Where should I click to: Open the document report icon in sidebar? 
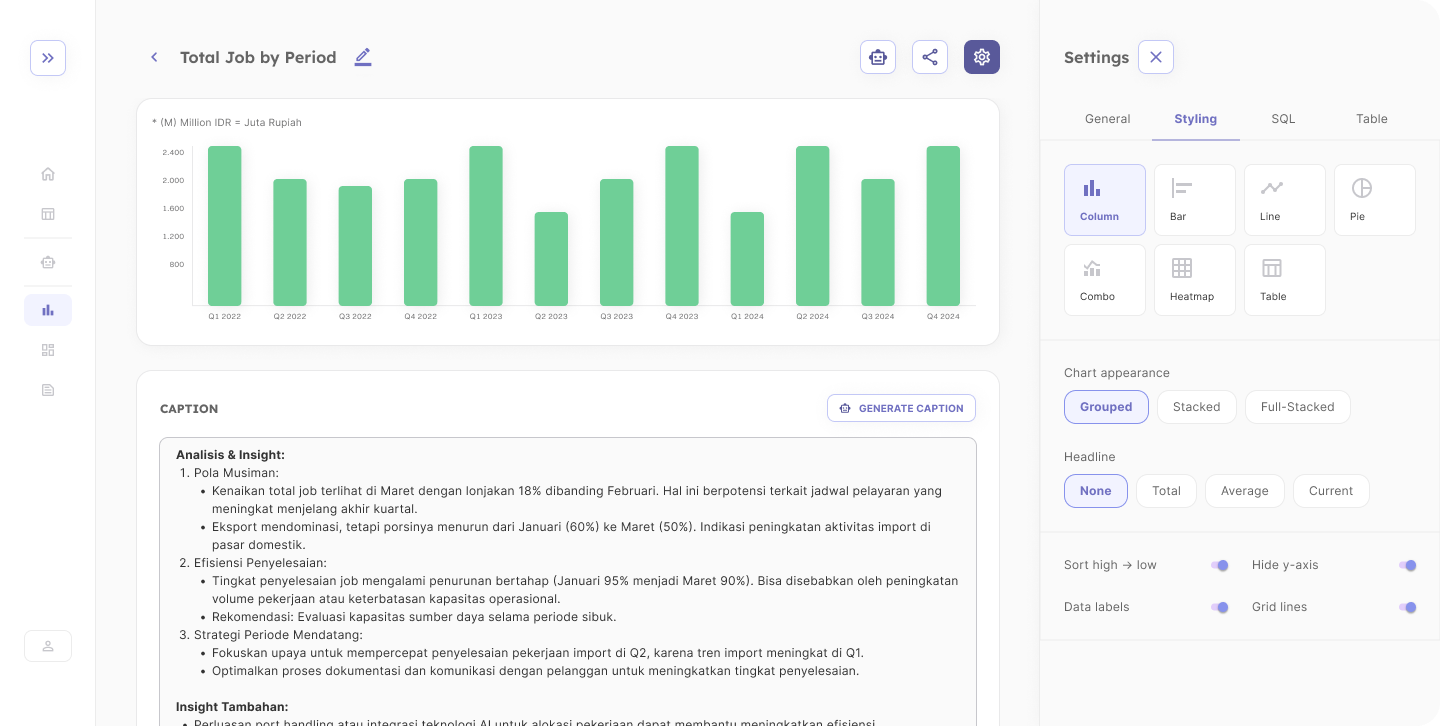[48, 390]
